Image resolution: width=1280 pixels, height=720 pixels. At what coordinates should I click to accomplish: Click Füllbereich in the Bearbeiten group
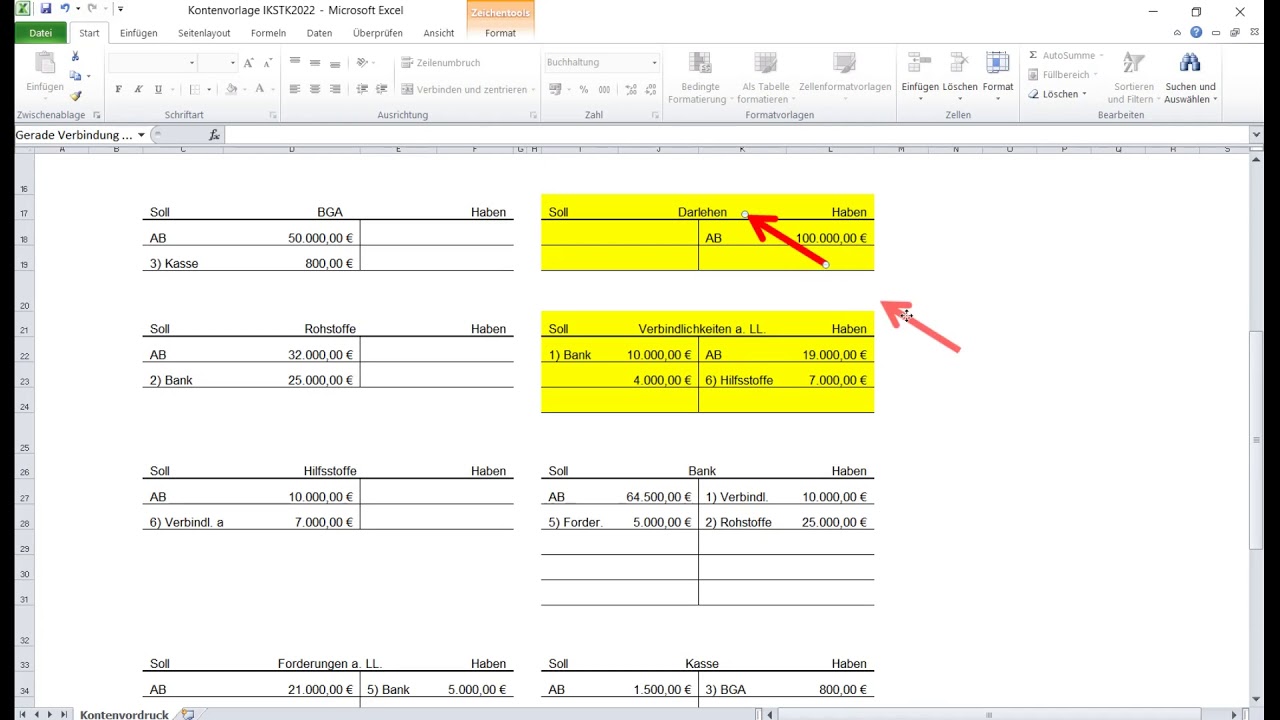1064,75
